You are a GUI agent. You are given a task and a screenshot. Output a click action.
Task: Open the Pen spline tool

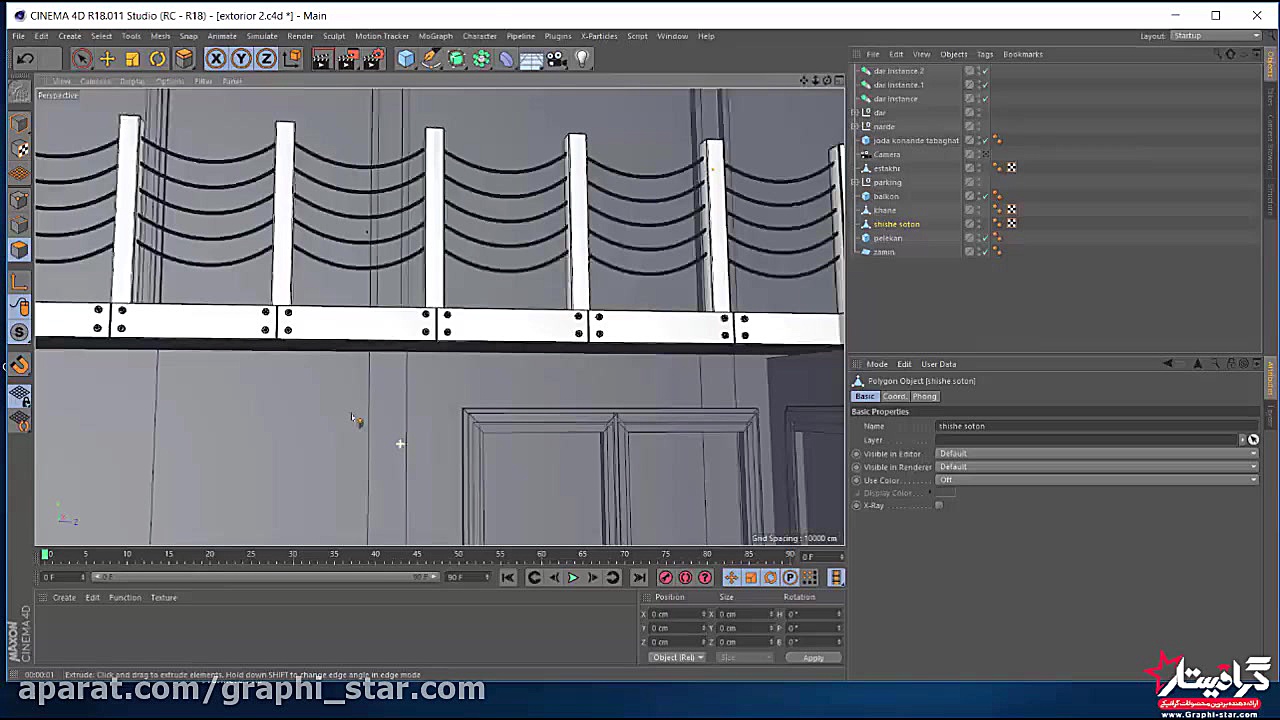point(431,59)
